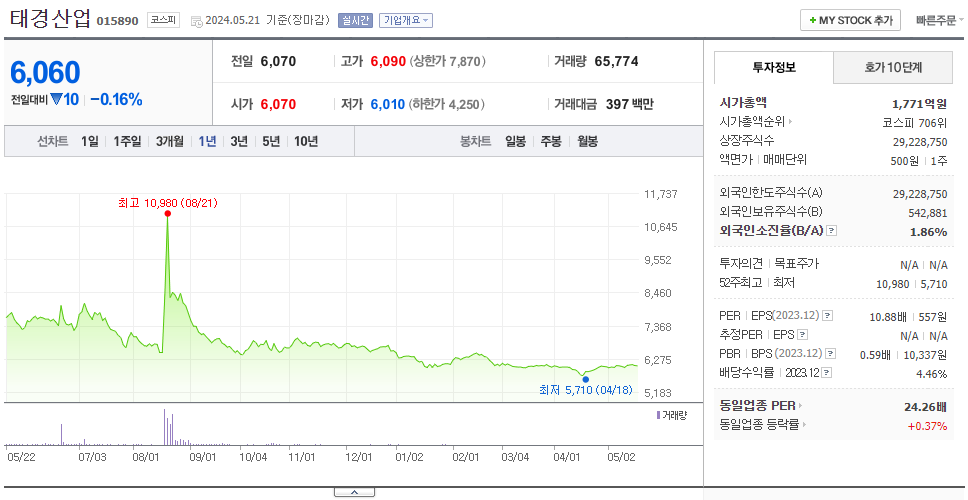Click 고가 value 6,090

[x=388, y=62]
